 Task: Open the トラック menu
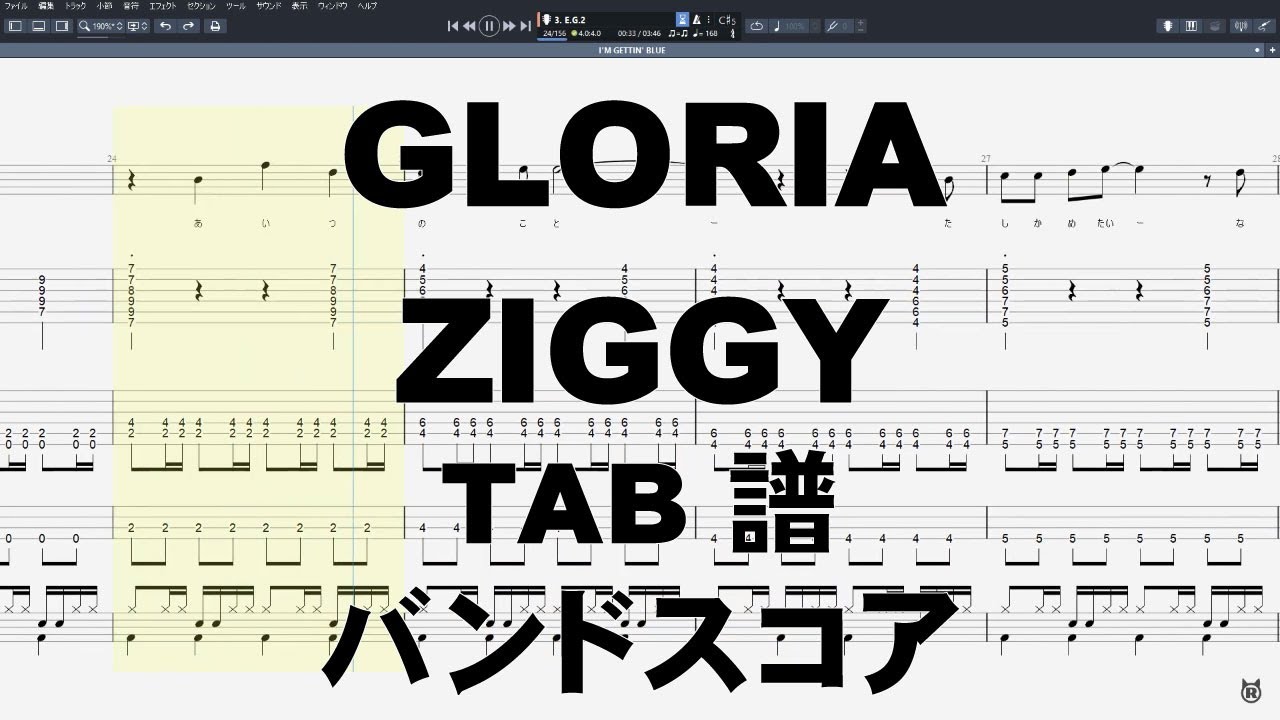[x=75, y=6]
